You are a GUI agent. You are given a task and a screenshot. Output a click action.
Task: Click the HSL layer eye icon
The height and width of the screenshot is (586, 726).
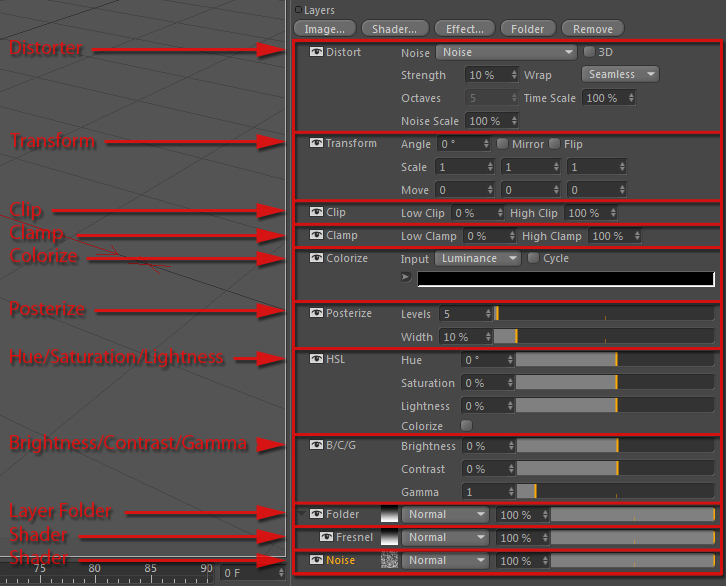[317, 360]
